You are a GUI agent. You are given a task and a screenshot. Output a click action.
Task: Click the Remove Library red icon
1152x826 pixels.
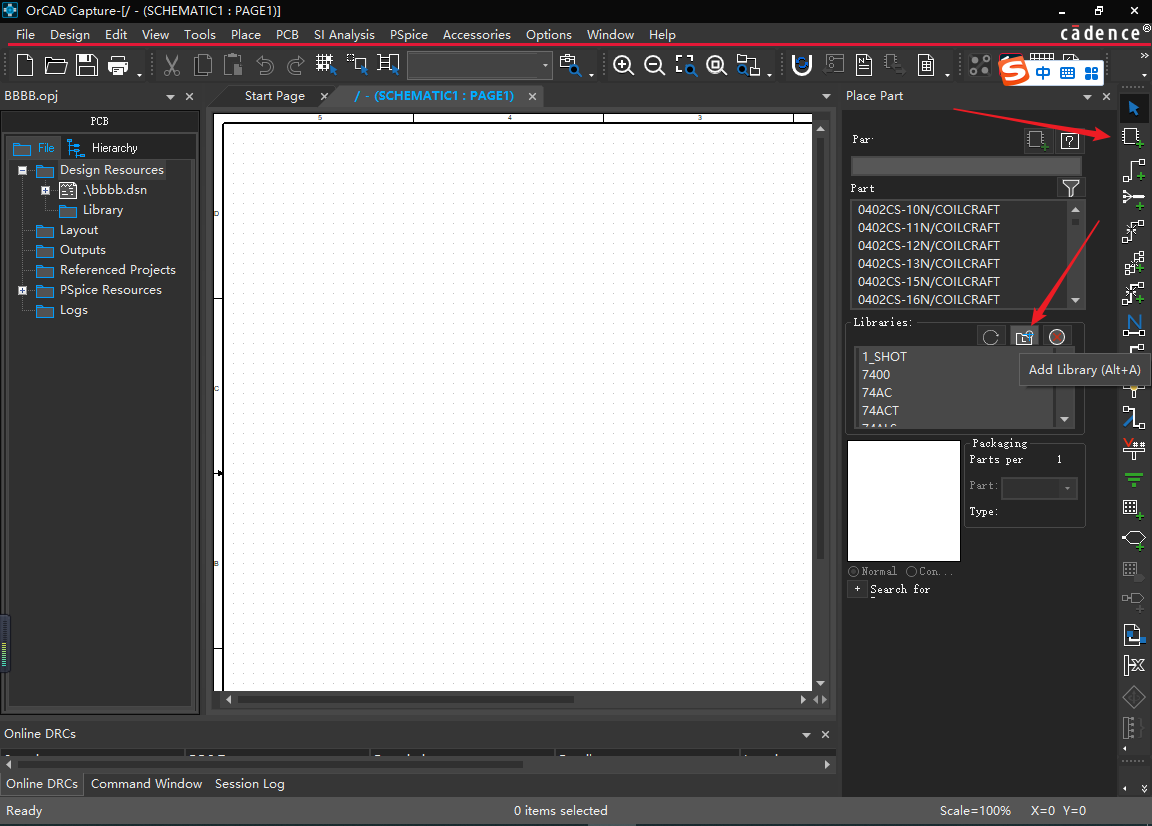tap(1056, 337)
